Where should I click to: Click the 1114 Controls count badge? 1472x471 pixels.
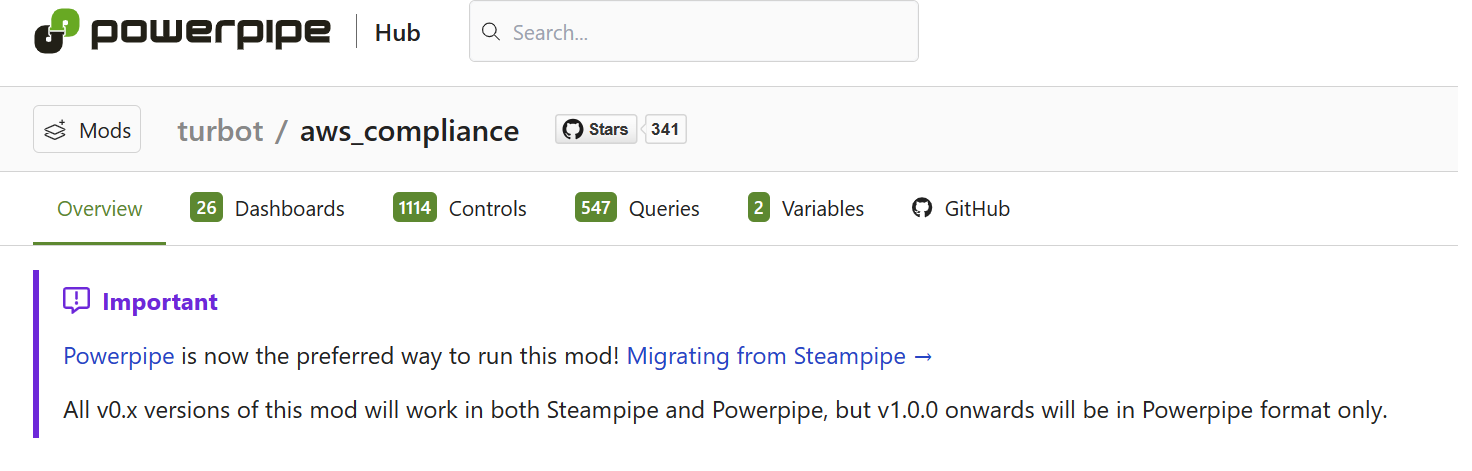click(414, 208)
